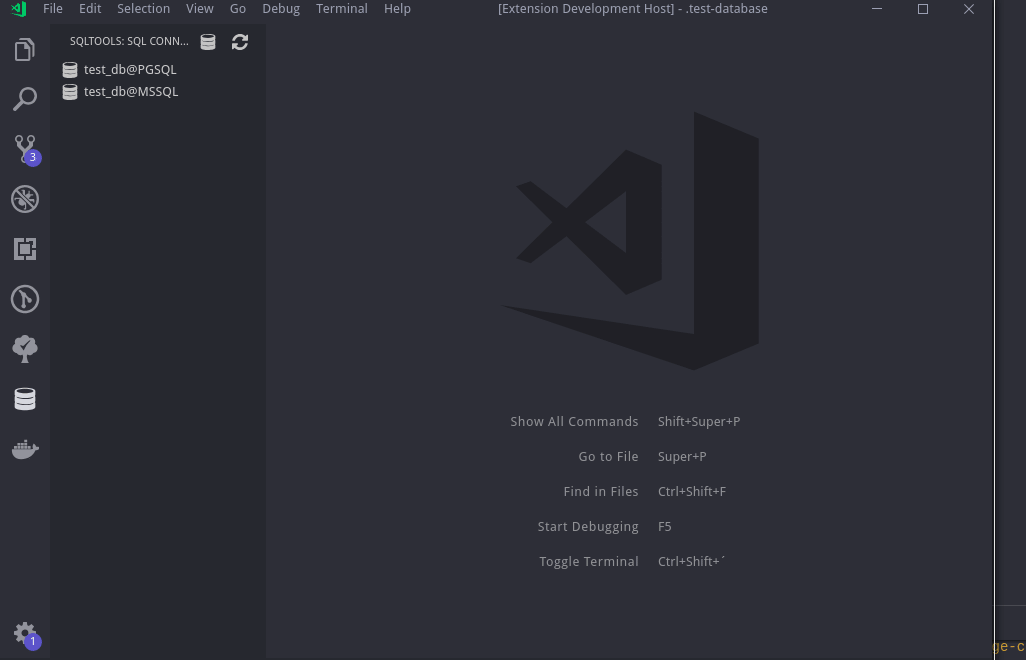Open the Help menu
Viewport: 1026px width, 660px height.
(397, 9)
